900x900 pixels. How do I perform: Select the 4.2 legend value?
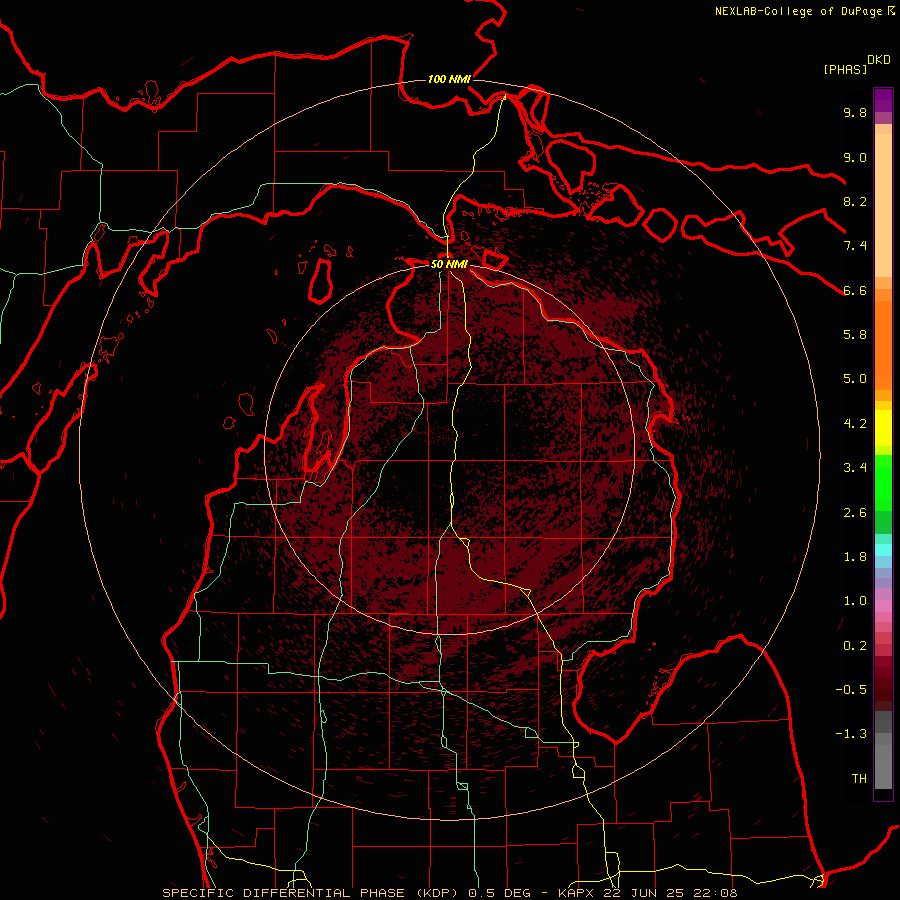855,424
